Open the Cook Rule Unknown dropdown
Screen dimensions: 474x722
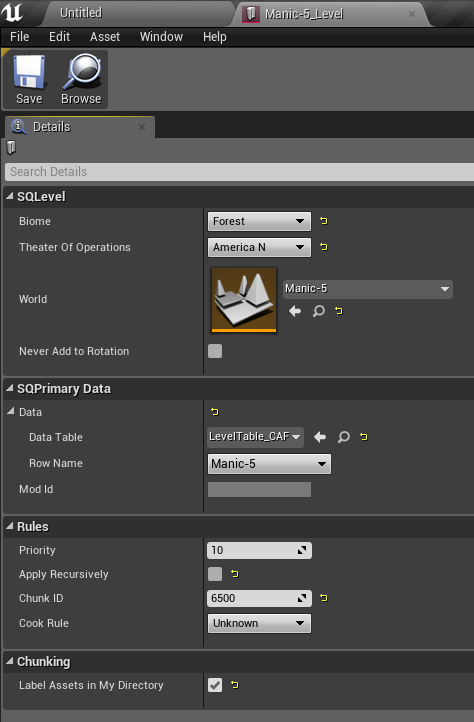tap(259, 623)
